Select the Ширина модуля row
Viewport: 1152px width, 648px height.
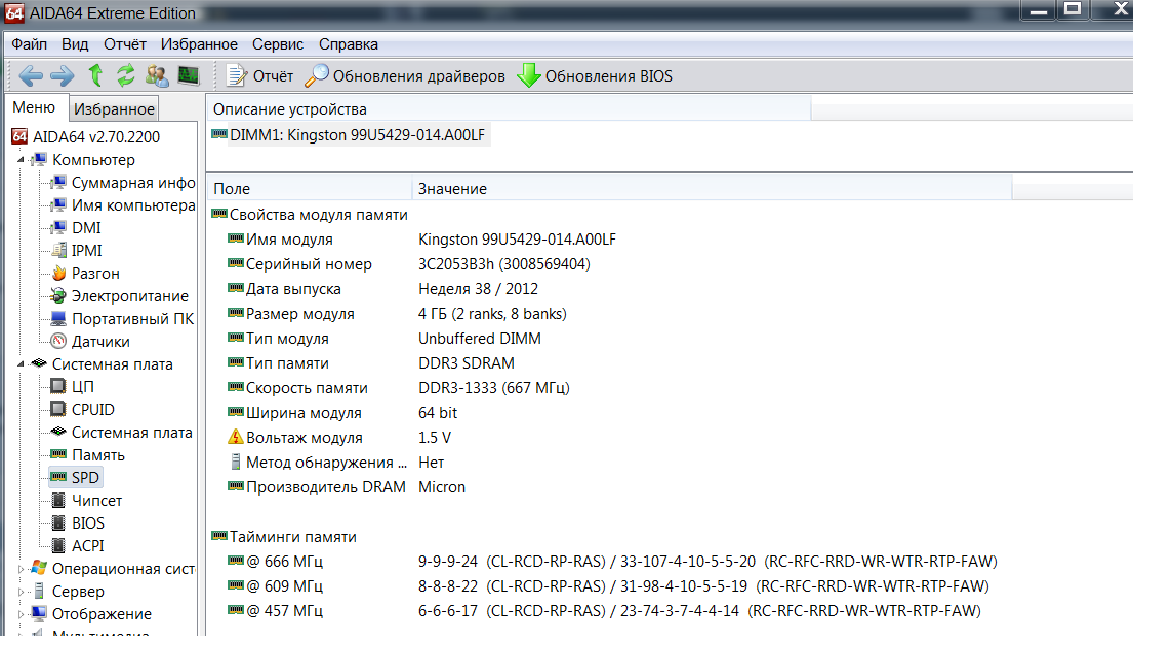click(342, 413)
